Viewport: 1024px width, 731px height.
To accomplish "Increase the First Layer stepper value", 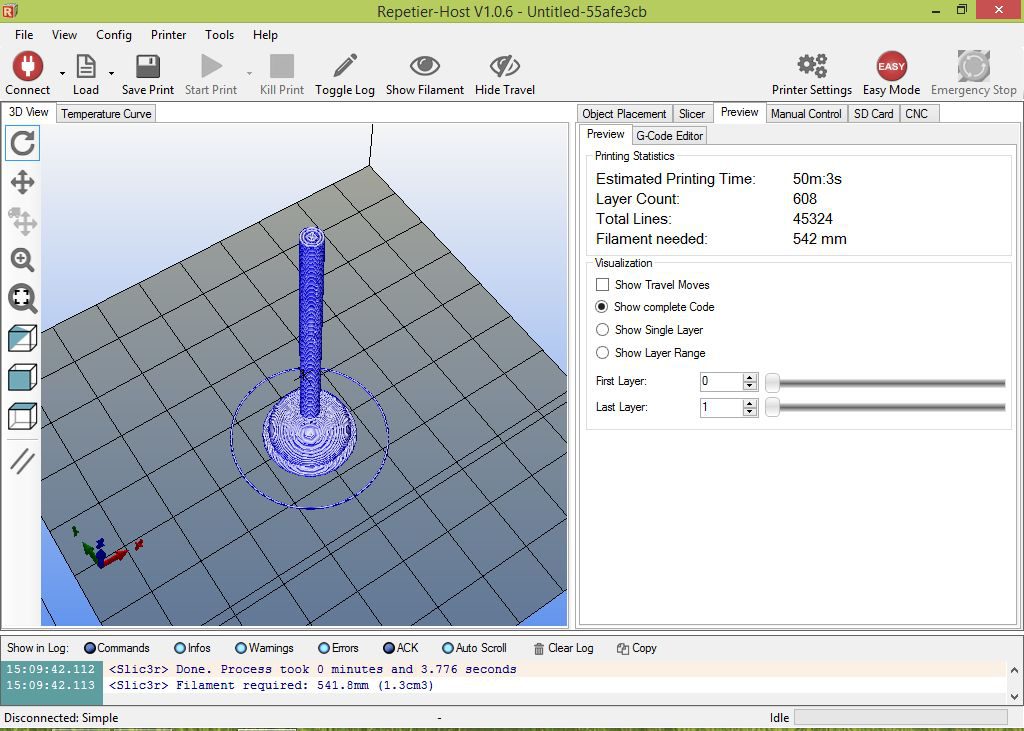I will pos(750,378).
